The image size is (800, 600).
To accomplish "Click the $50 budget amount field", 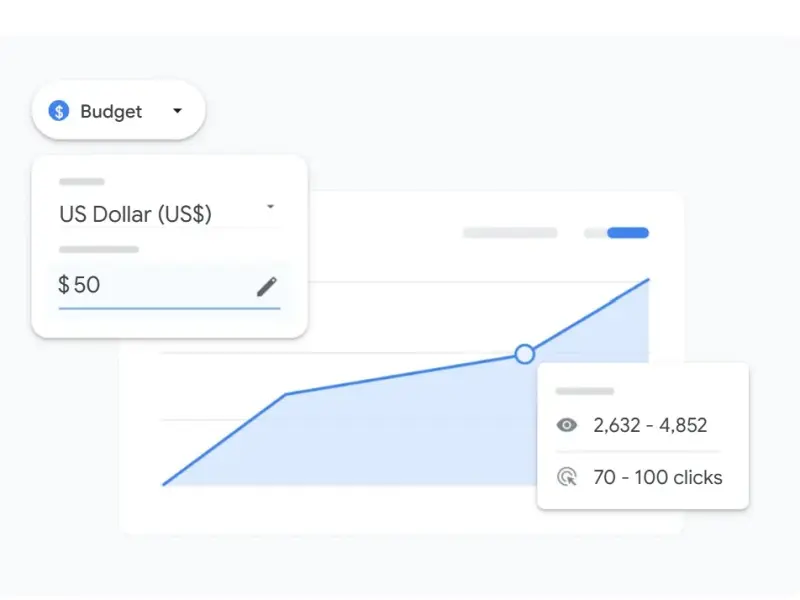I will point(150,285).
